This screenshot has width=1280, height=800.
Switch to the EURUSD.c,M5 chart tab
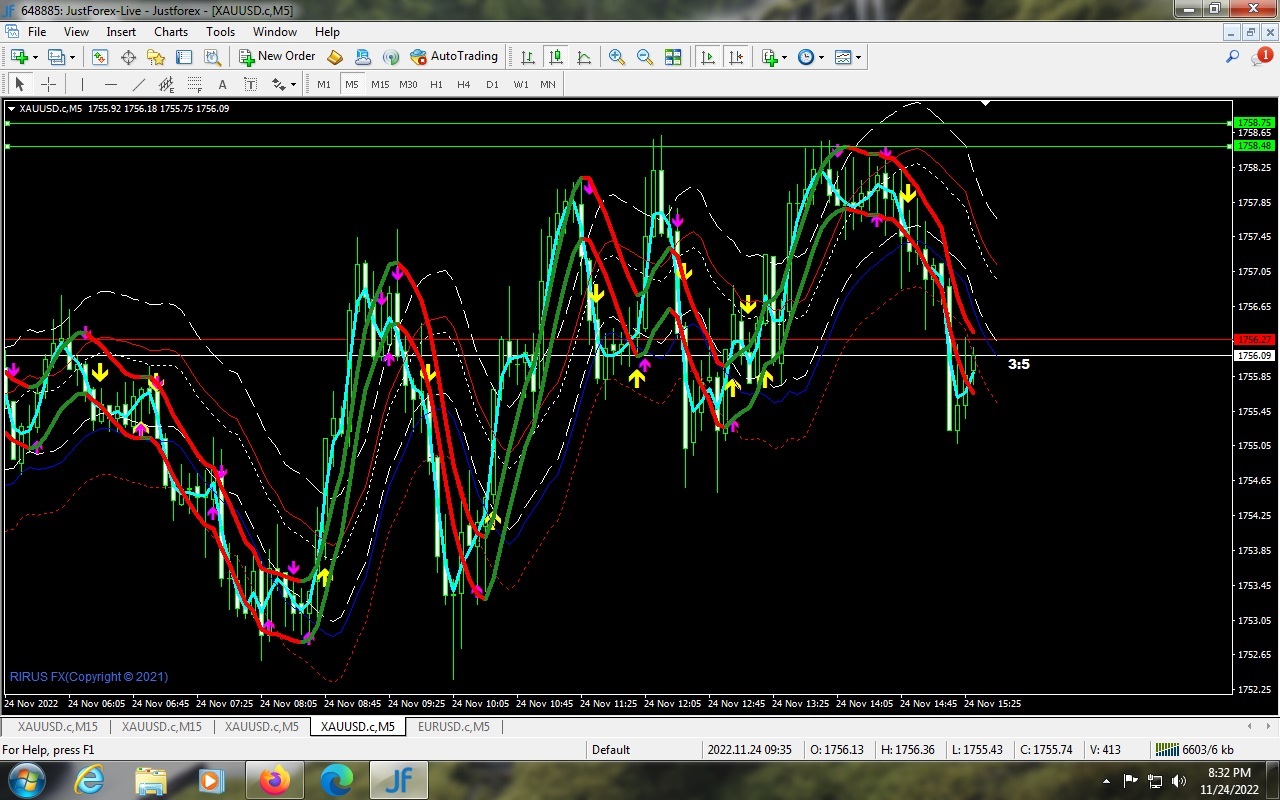[x=454, y=727]
